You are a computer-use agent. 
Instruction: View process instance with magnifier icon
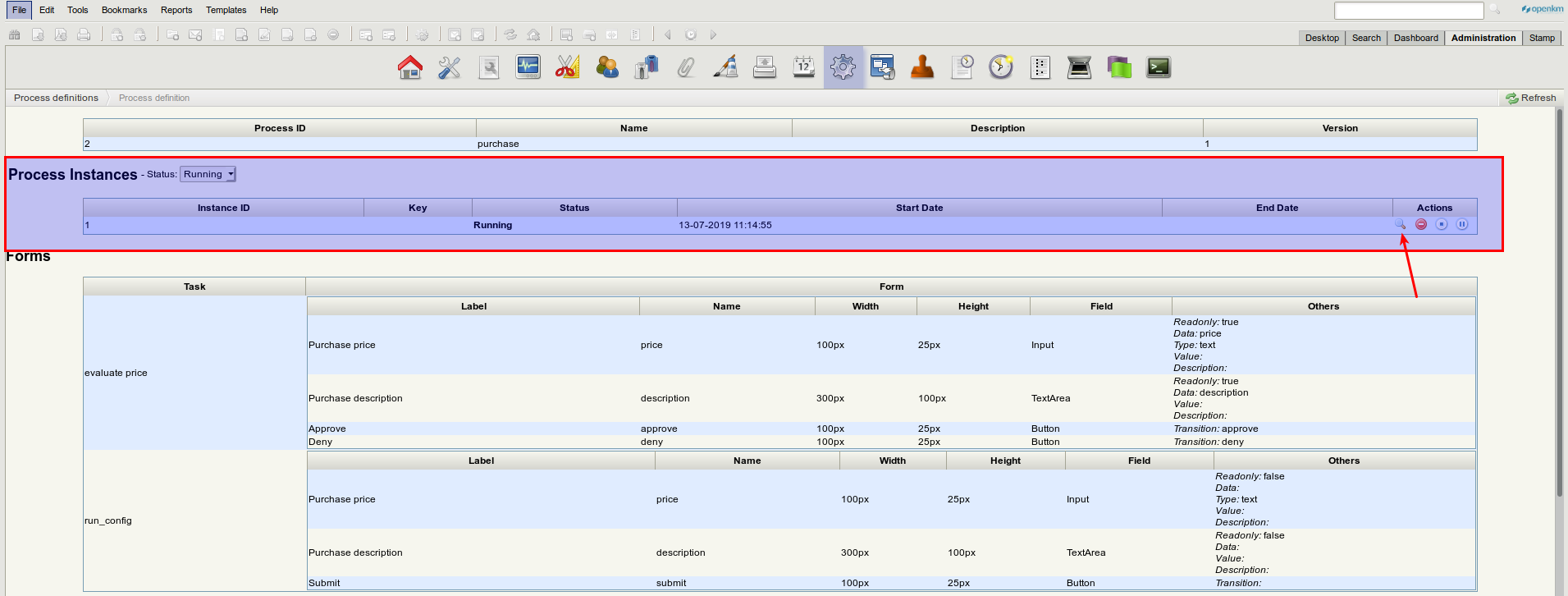[1401, 225]
